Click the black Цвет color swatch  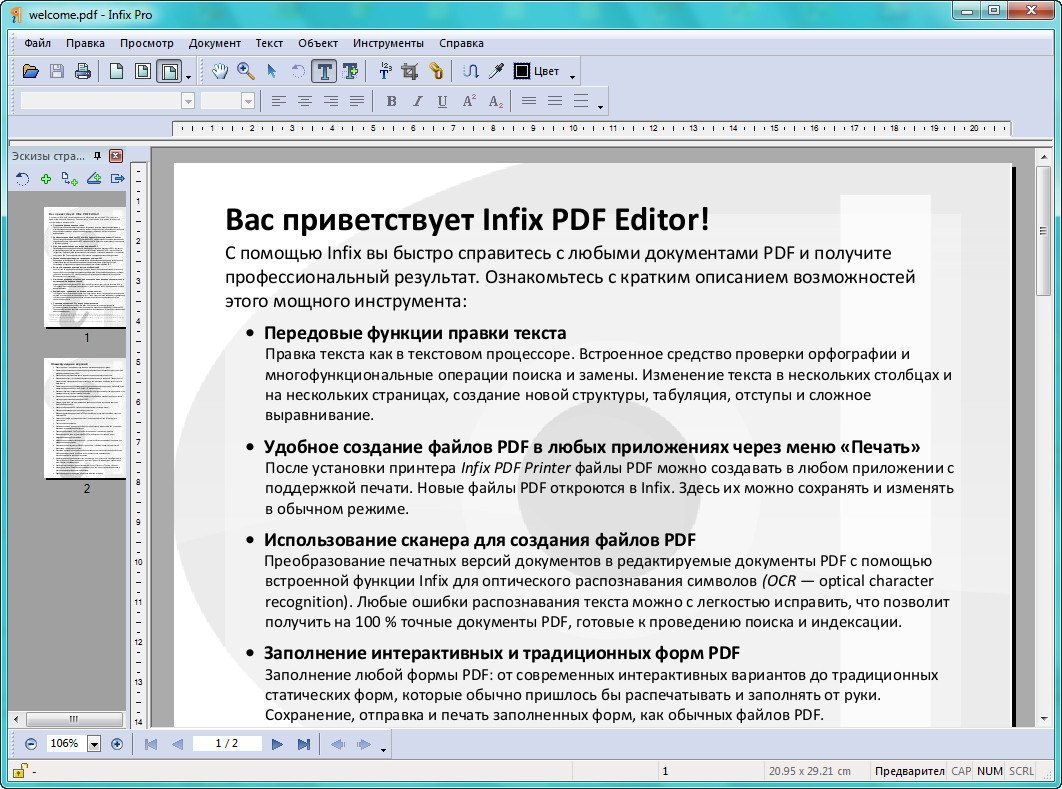point(522,71)
